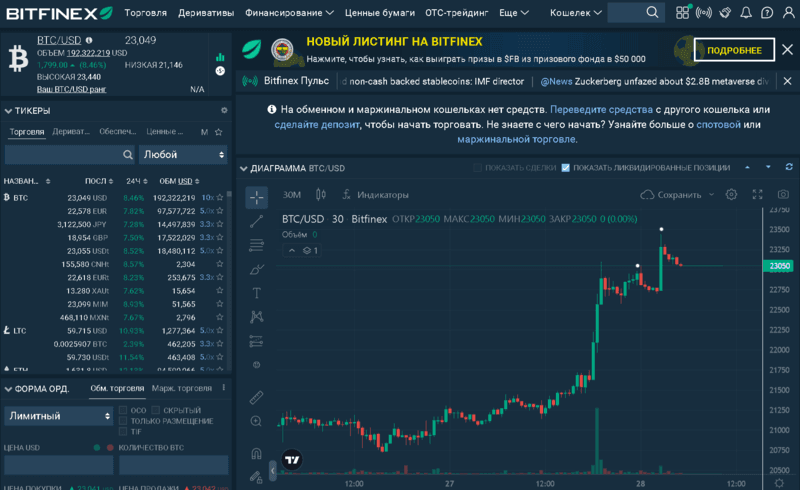
Task: Open the search icon in top navigation
Action: coord(652,12)
